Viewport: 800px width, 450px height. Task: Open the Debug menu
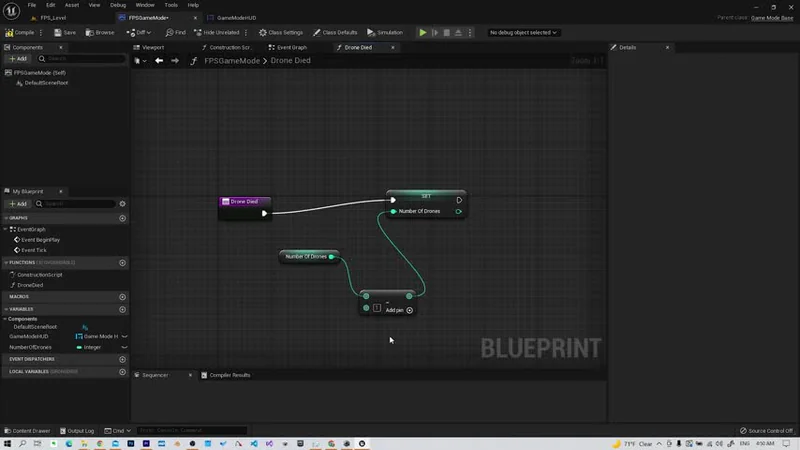[118, 5]
